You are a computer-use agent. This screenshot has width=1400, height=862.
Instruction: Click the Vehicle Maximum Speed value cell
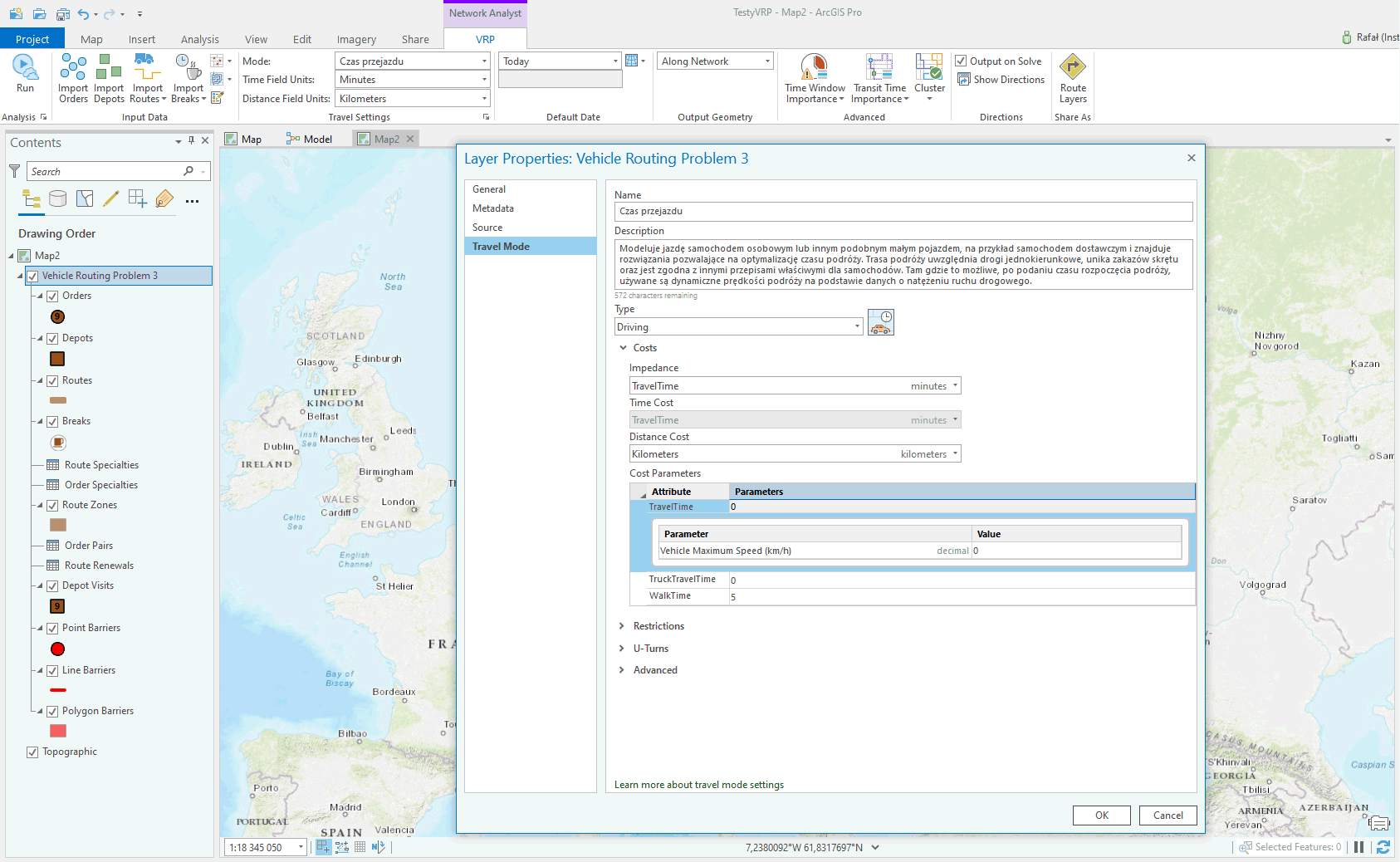(x=1076, y=551)
